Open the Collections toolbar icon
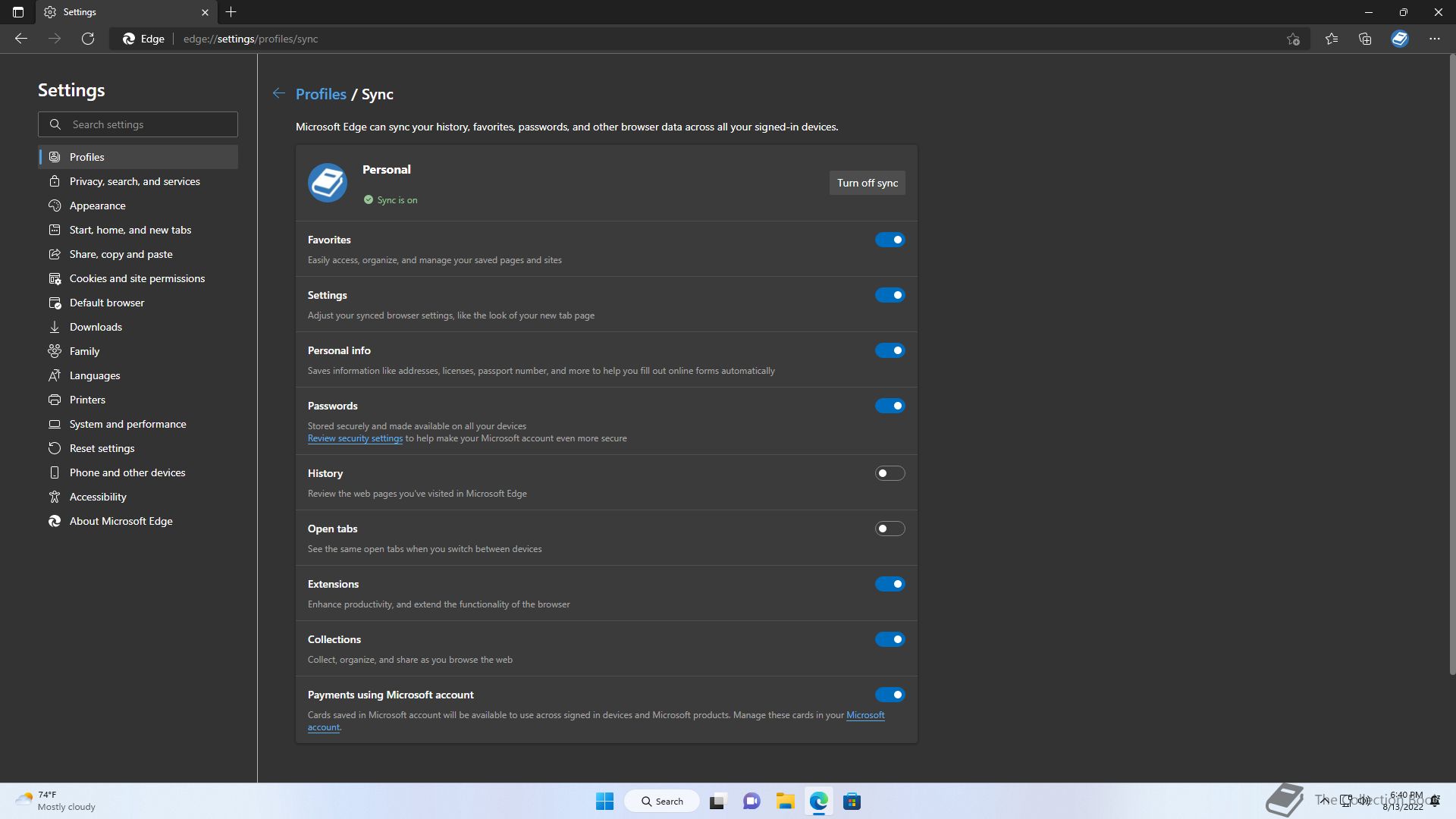1456x819 pixels. [x=1365, y=39]
